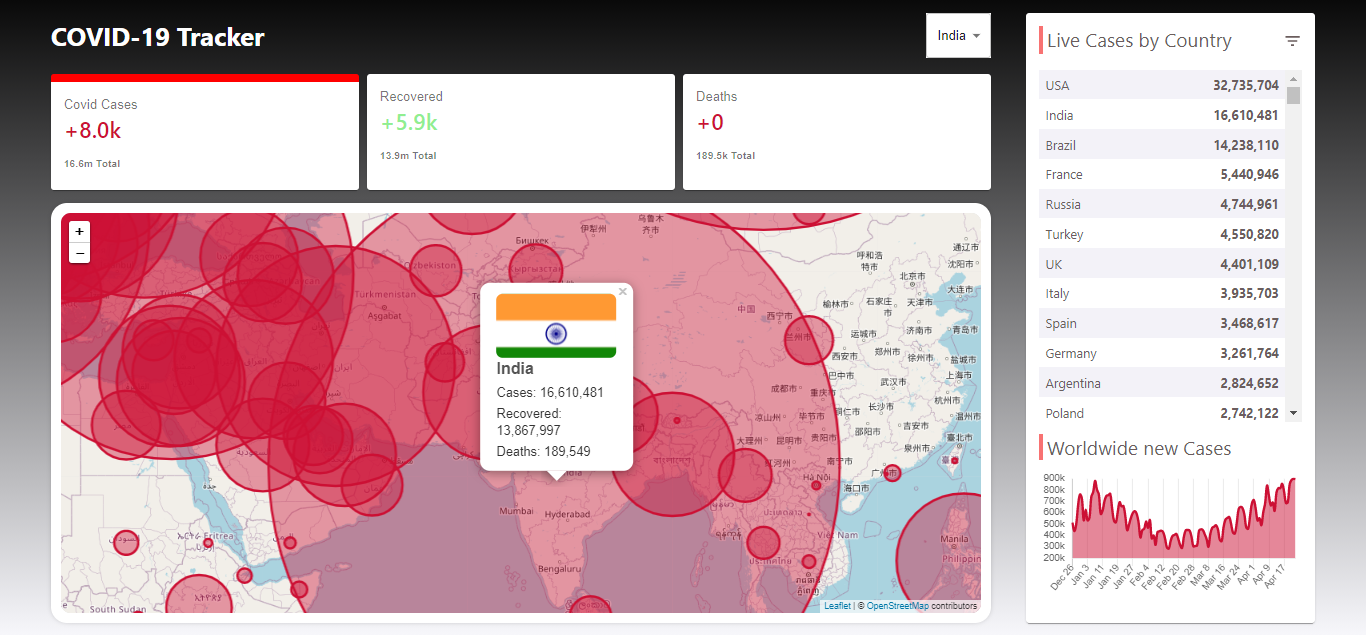Click the filter icon beside Live Cases by Country
Viewport: 1366px width, 635px height.
pos(1292,39)
